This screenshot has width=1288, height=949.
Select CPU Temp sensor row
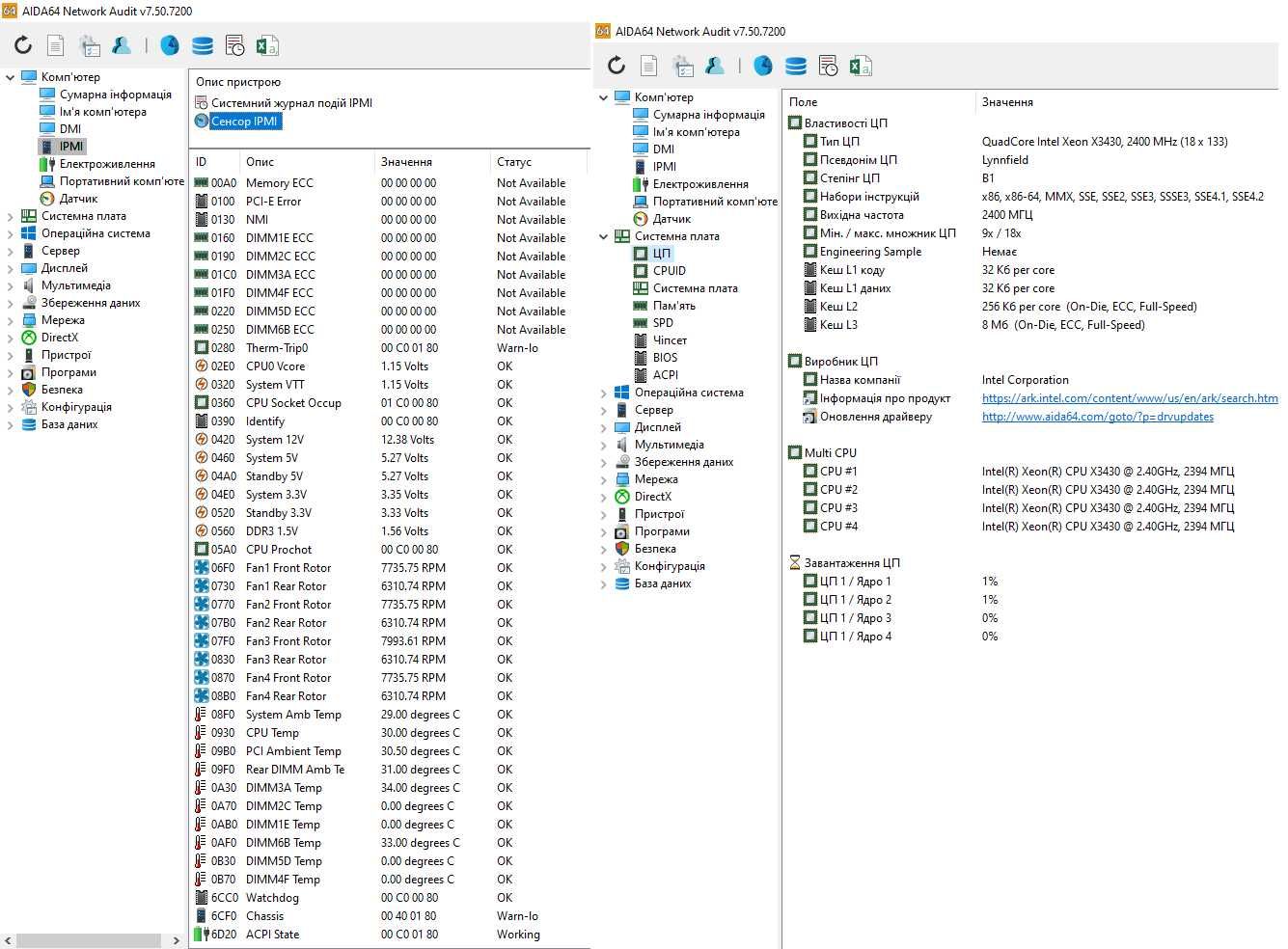click(x=390, y=733)
